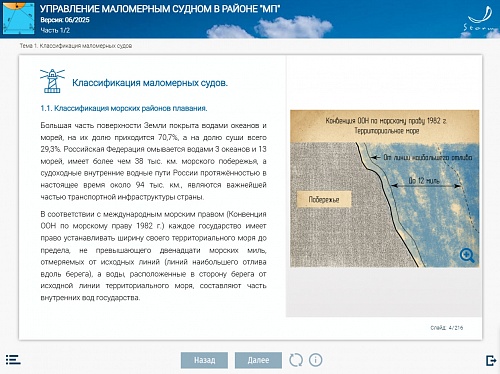Click the Назад button
Image resolution: width=500 pixels, height=374 pixels.
coord(204,360)
